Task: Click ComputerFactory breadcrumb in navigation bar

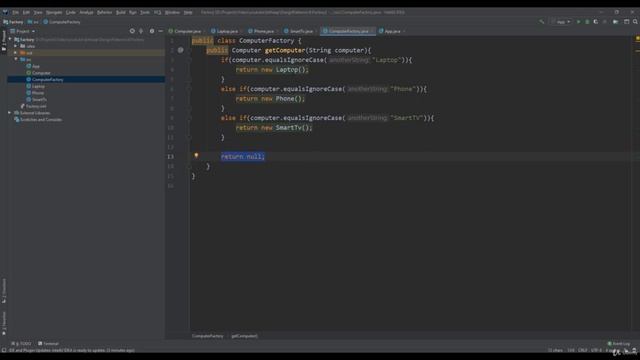Action: (x=62, y=22)
